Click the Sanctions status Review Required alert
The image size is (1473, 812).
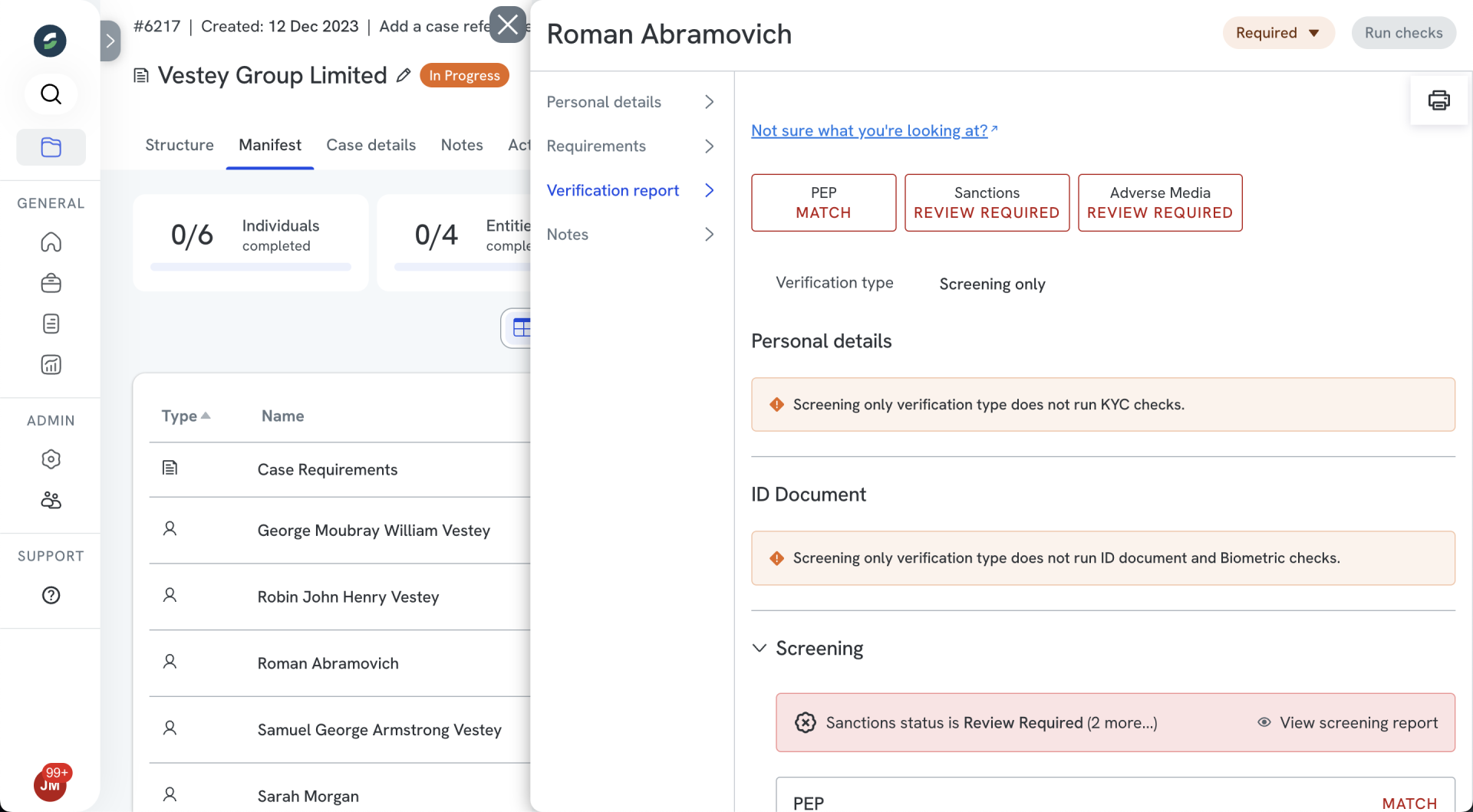(1115, 722)
